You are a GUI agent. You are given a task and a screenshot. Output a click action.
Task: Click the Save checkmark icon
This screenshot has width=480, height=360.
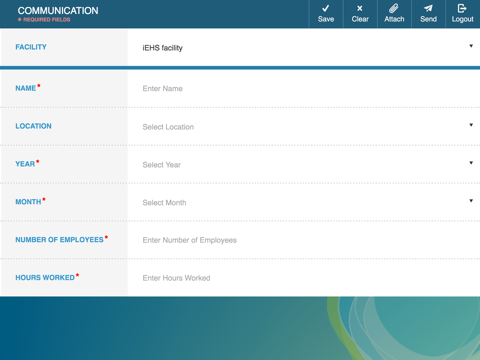click(326, 8)
